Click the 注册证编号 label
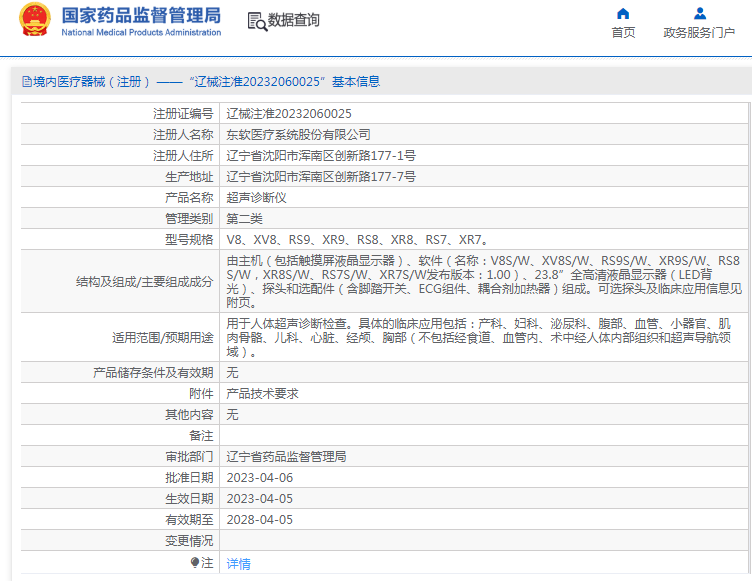This screenshot has height=581, width=752. click(x=183, y=114)
